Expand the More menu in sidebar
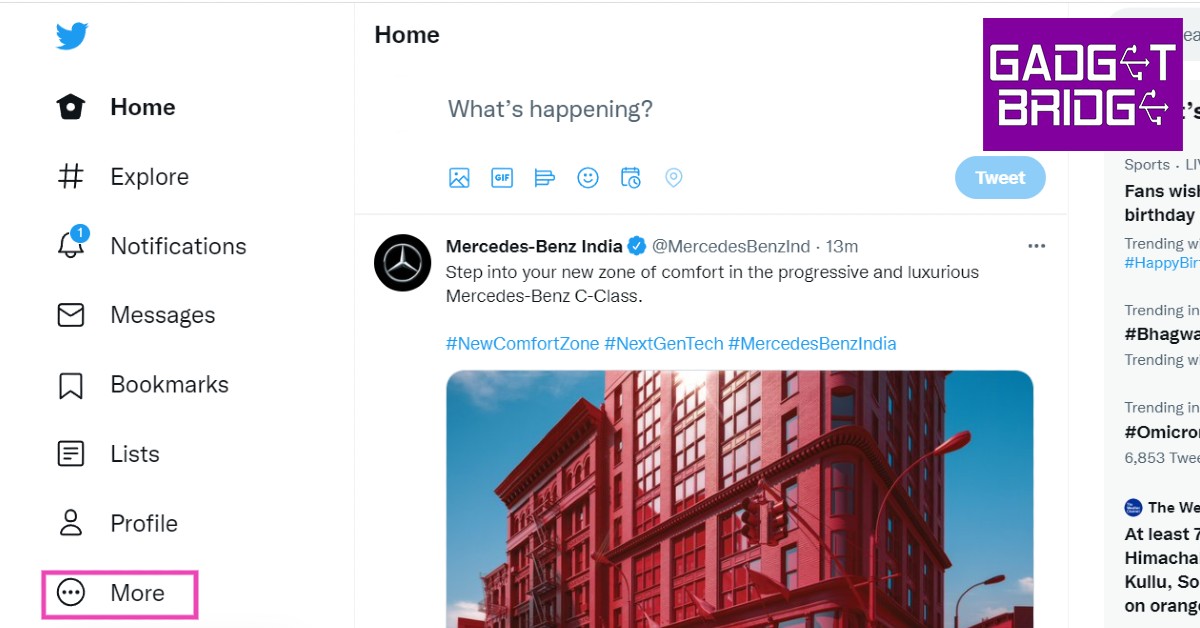 point(119,593)
